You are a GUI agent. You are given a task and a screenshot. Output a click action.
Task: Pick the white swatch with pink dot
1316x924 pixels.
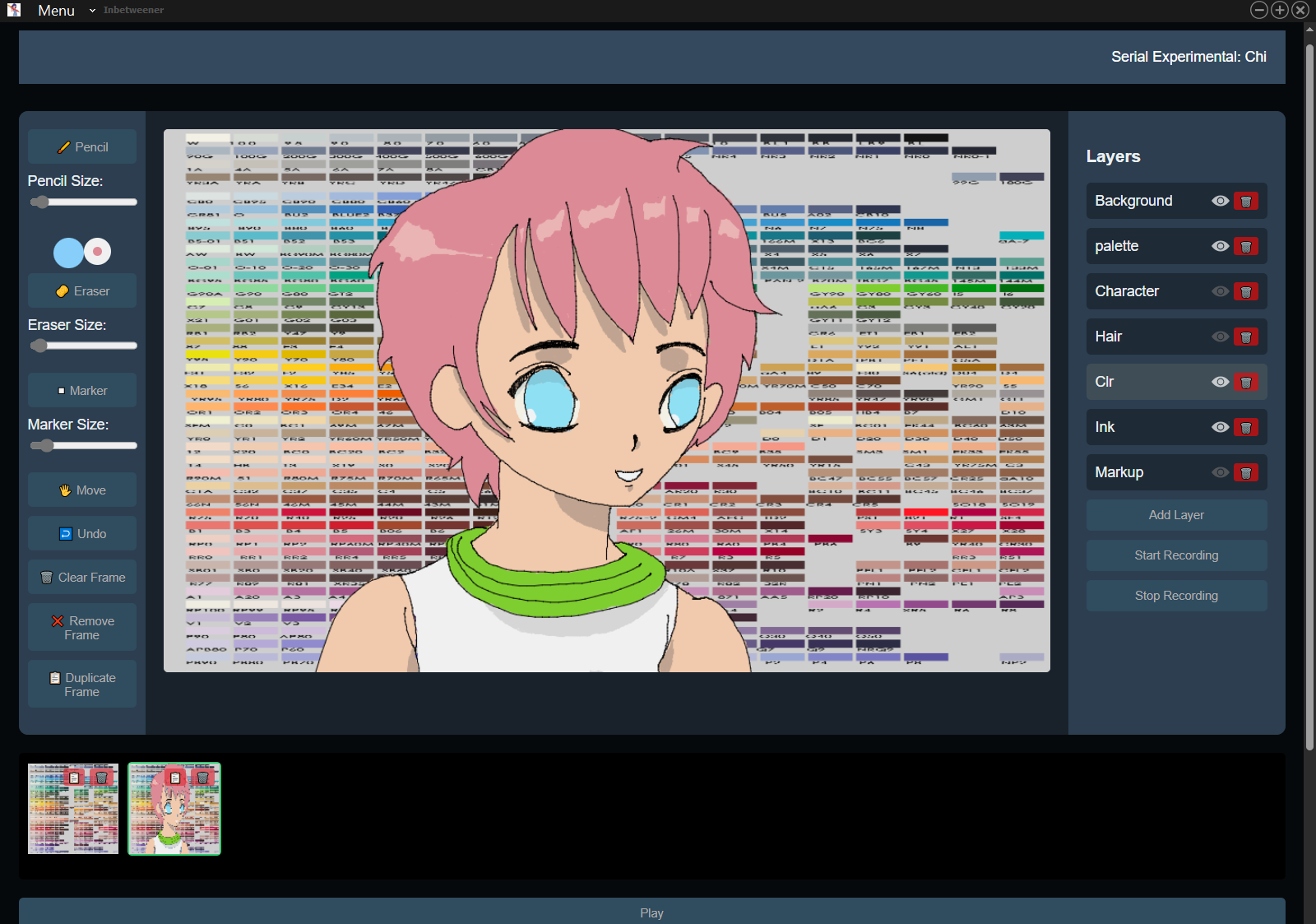click(97, 252)
